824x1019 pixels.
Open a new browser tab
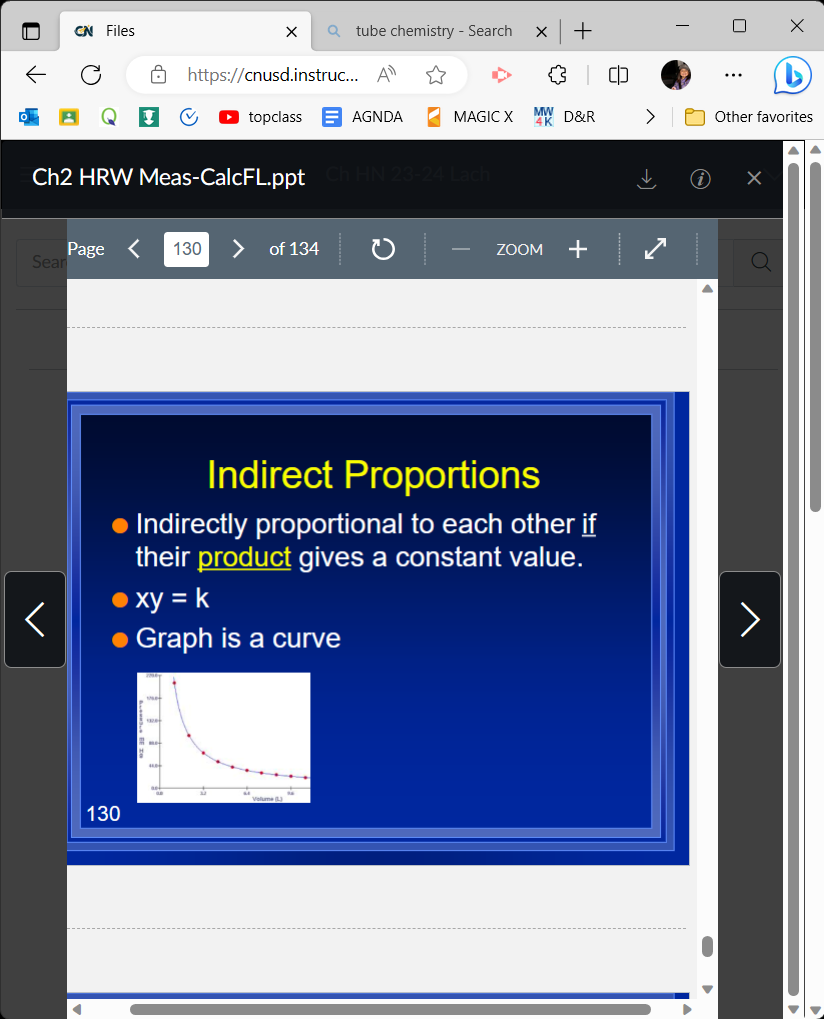(583, 31)
